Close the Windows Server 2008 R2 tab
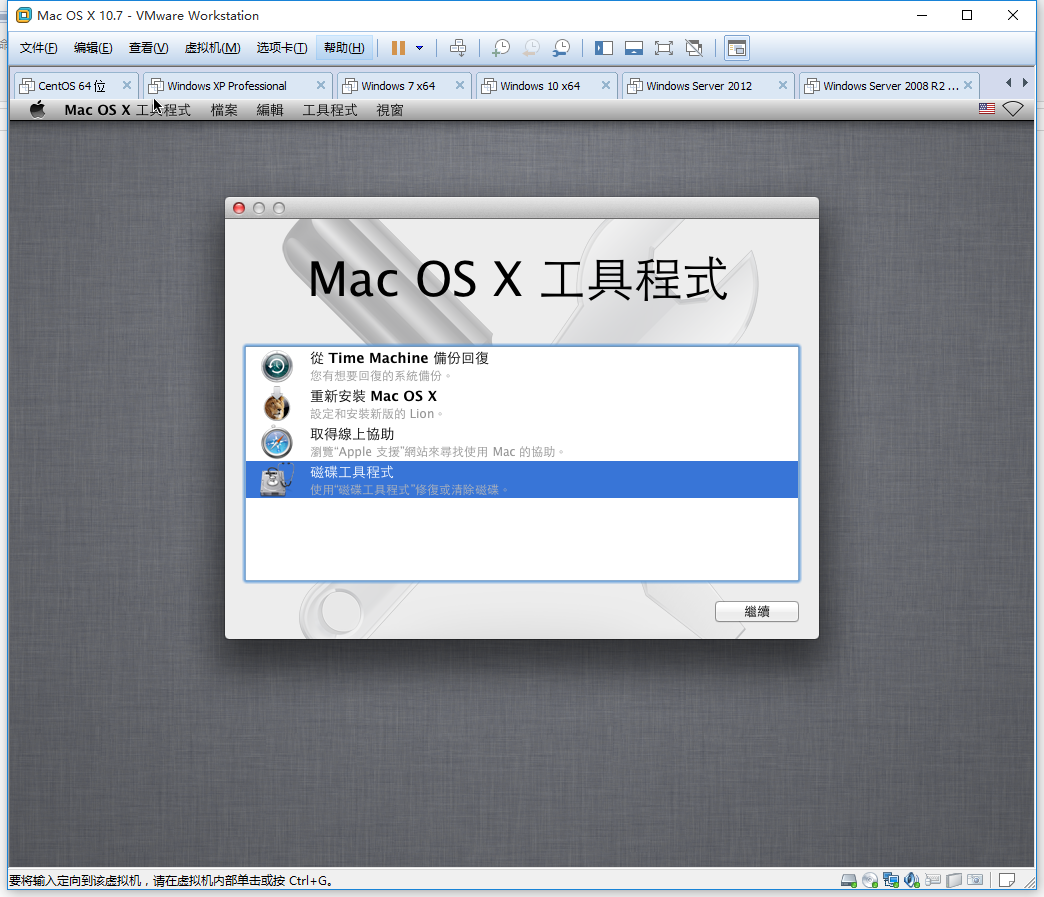Viewport: 1044px width, 897px height. pos(968,85)
